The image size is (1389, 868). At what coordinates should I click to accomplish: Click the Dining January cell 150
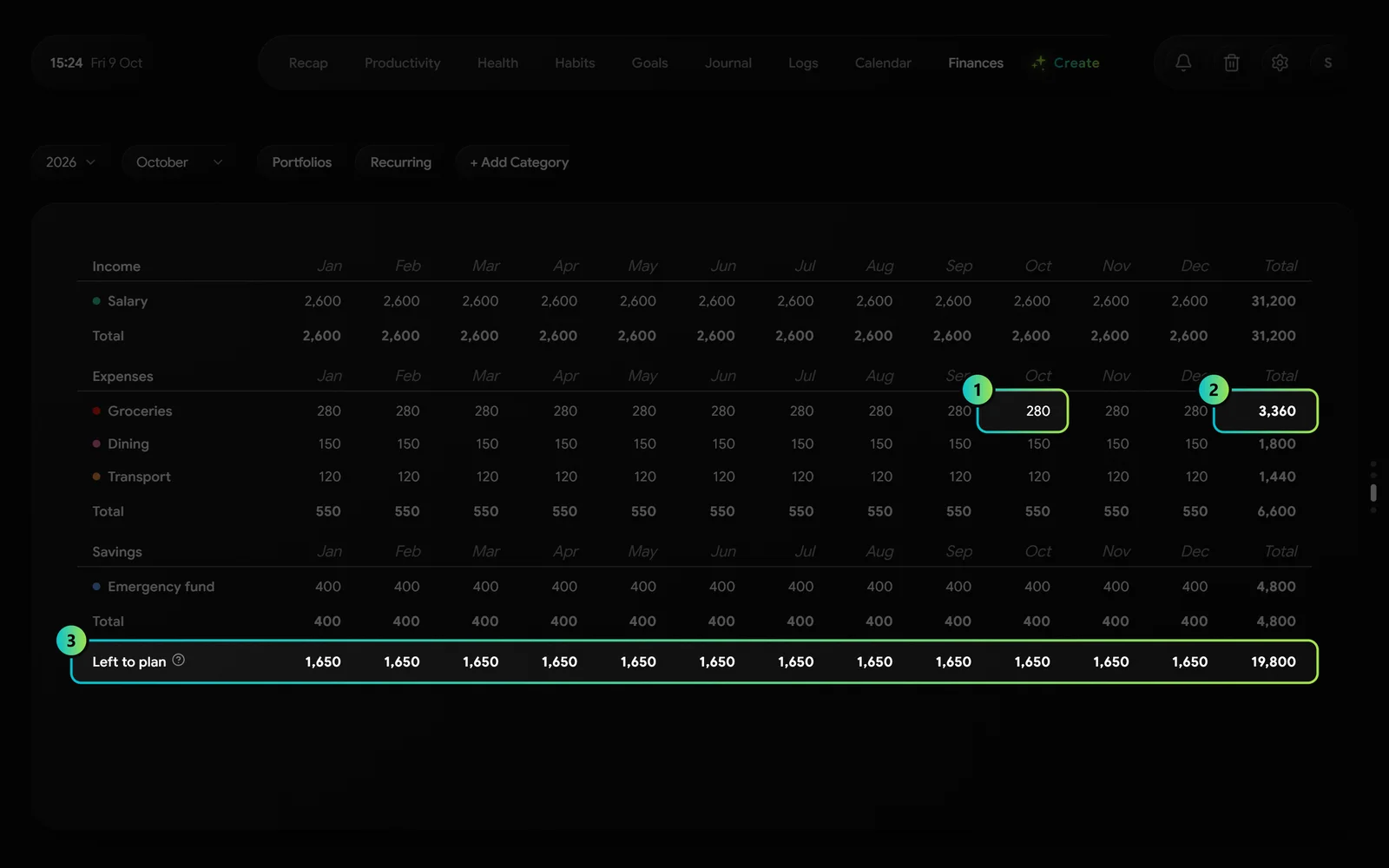pos(329,444)
